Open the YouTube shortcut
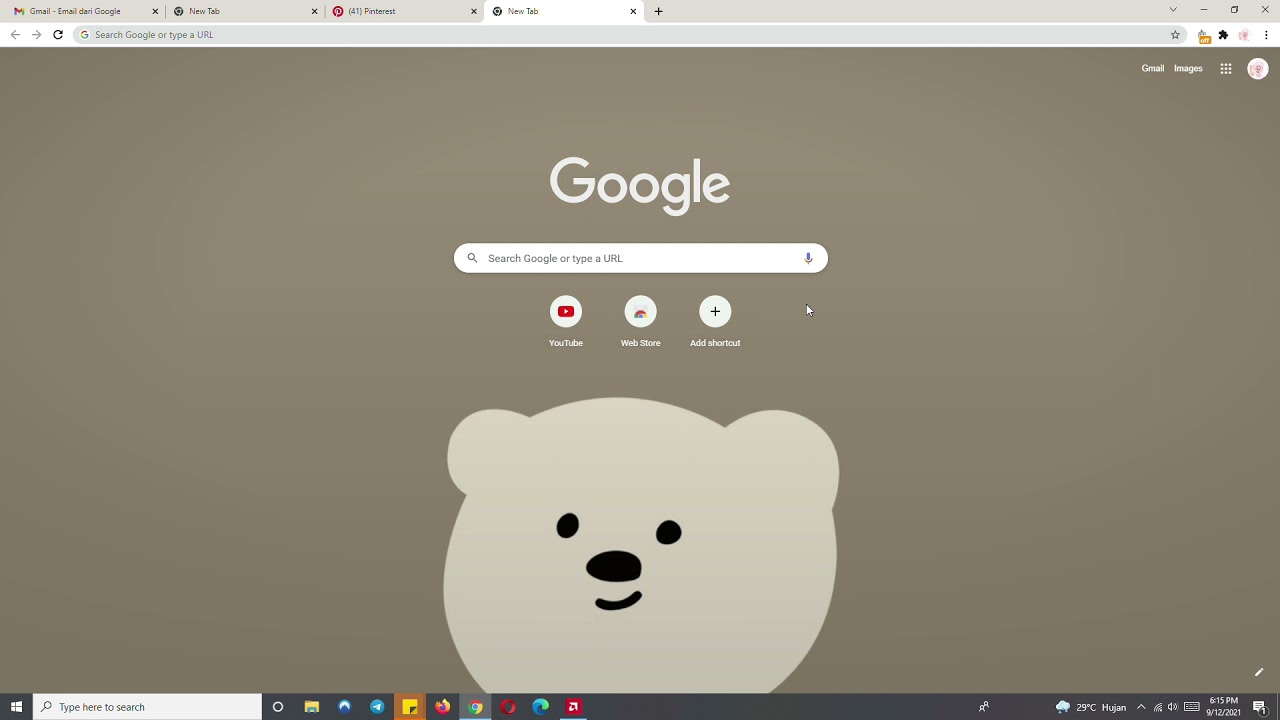 pos(566,322)
